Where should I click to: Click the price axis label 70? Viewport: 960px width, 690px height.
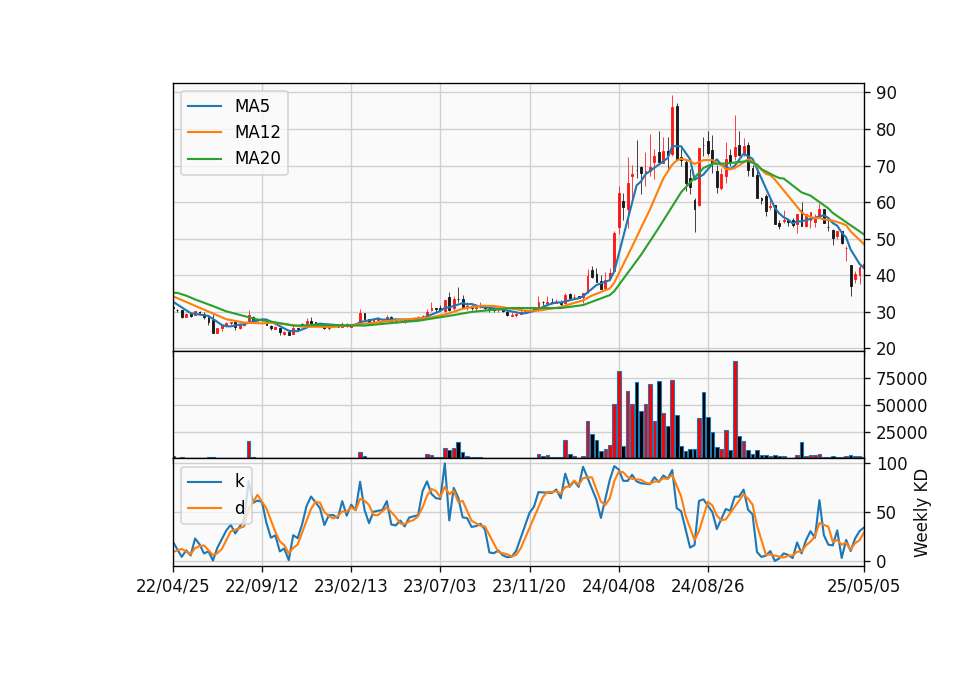point(886,167)
